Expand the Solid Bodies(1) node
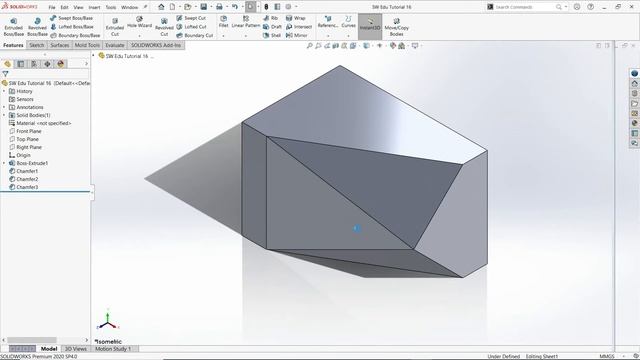The width and height of the screenshot is (640, 360). click(4, 115)
